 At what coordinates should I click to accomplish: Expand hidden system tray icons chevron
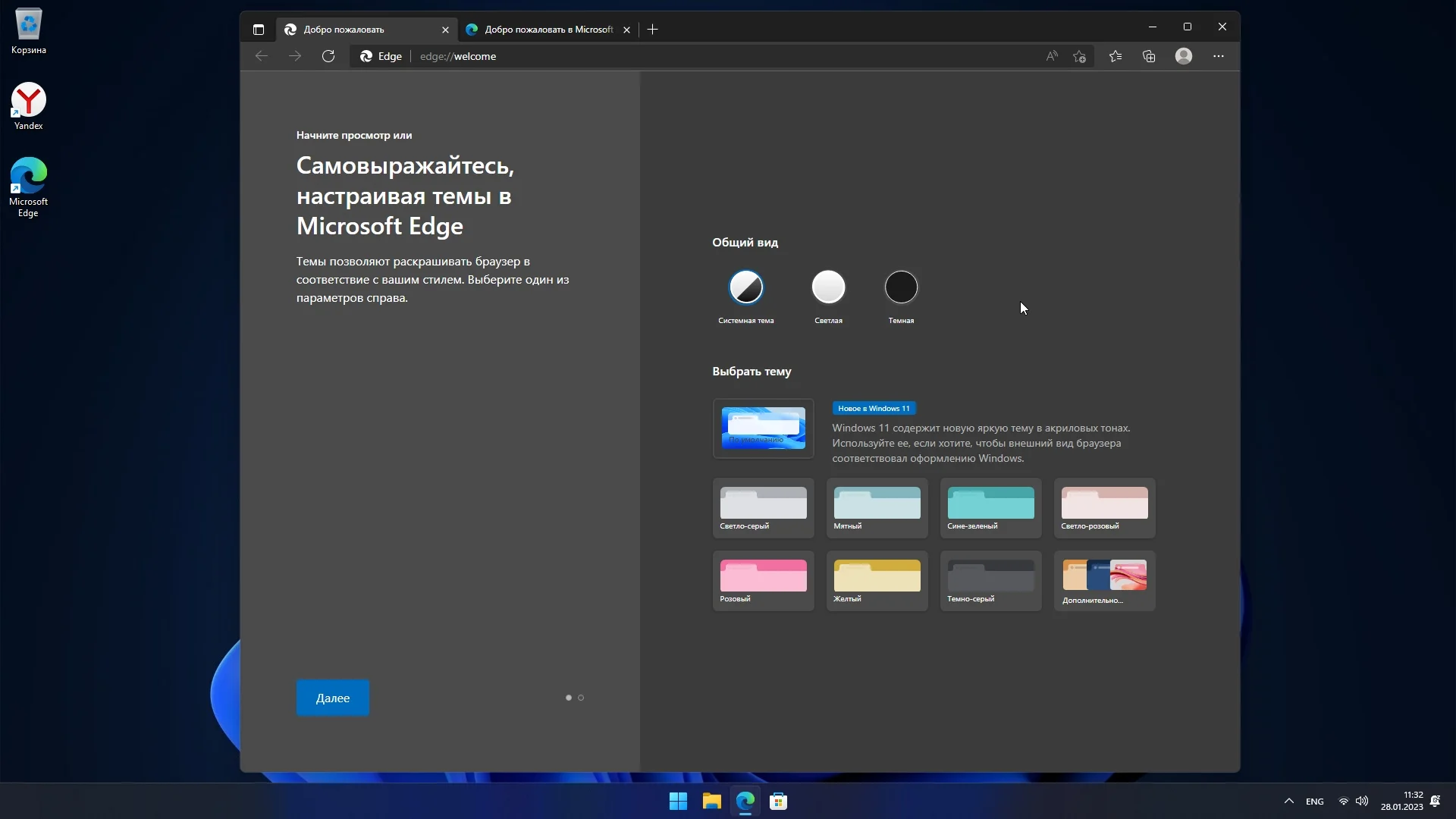[x=1288, y=801]
